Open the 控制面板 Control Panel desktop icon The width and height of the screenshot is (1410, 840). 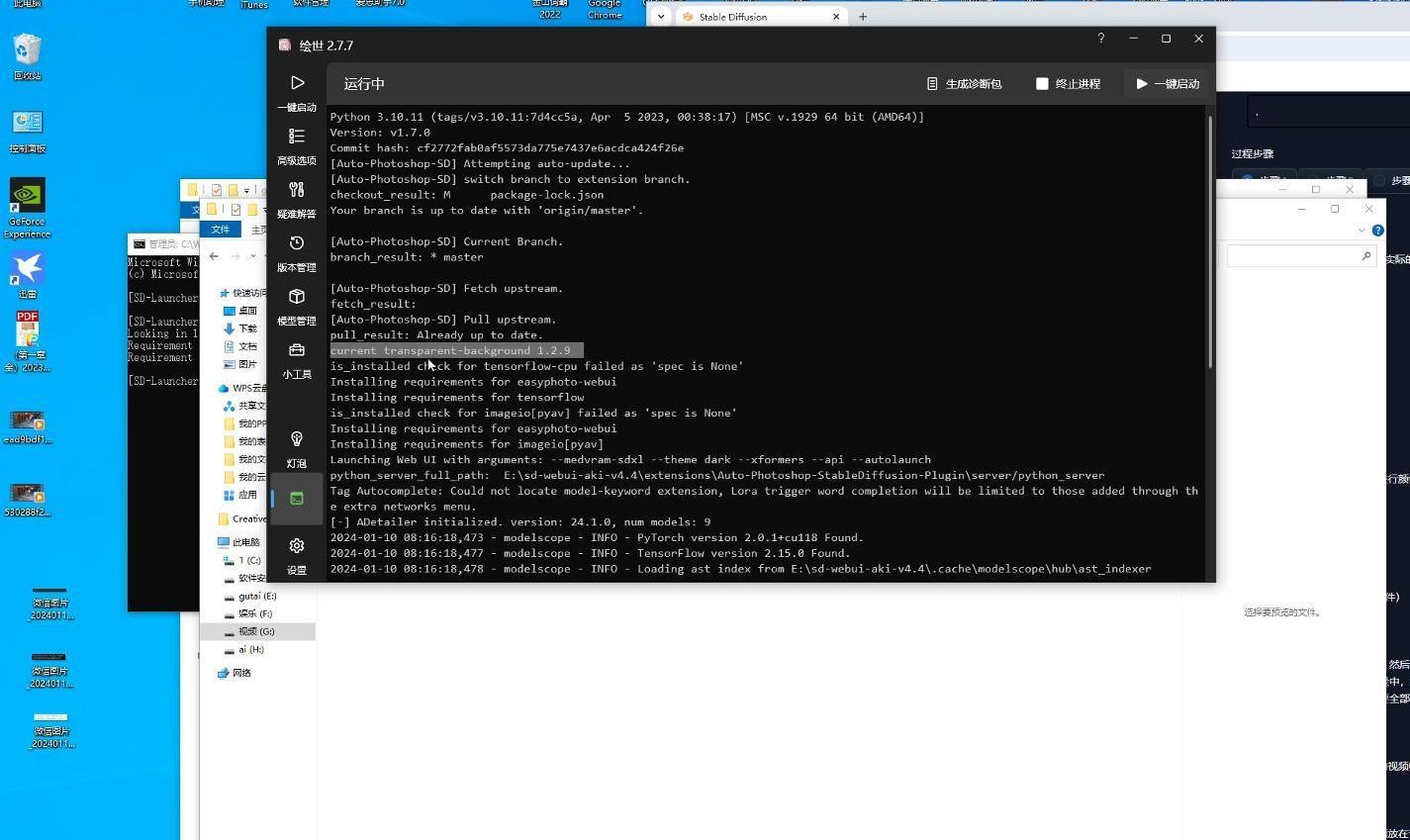[x=28, y=131]
